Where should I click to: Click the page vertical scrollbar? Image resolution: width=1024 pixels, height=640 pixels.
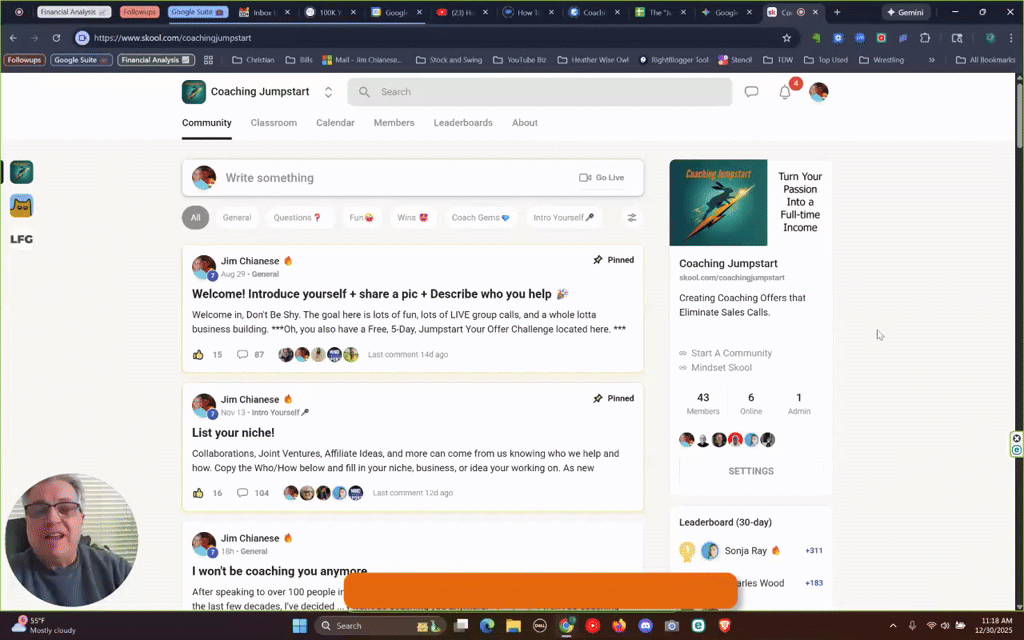(x=1019, y=114)
